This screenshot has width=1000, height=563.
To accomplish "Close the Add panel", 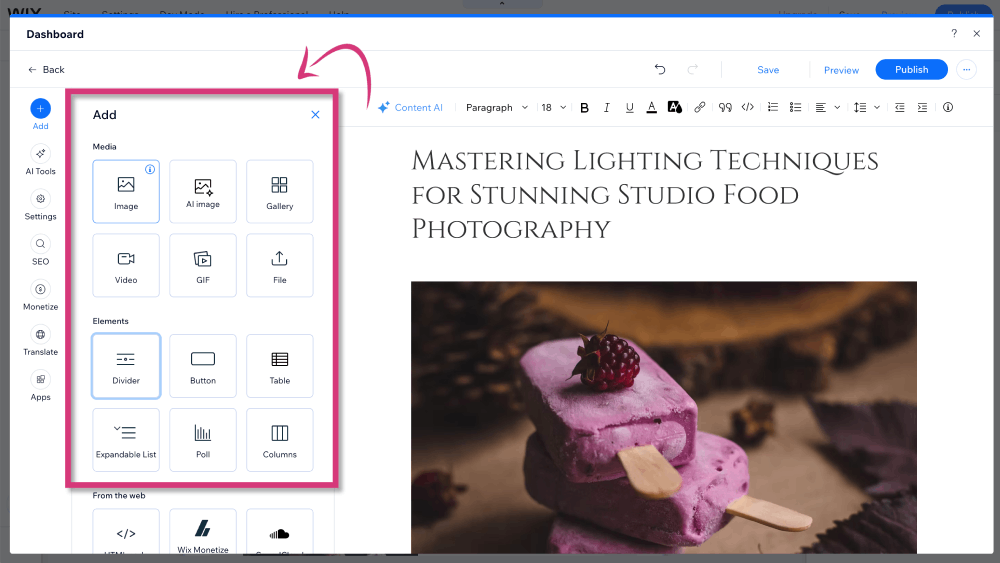I will (x=315, y=115).
